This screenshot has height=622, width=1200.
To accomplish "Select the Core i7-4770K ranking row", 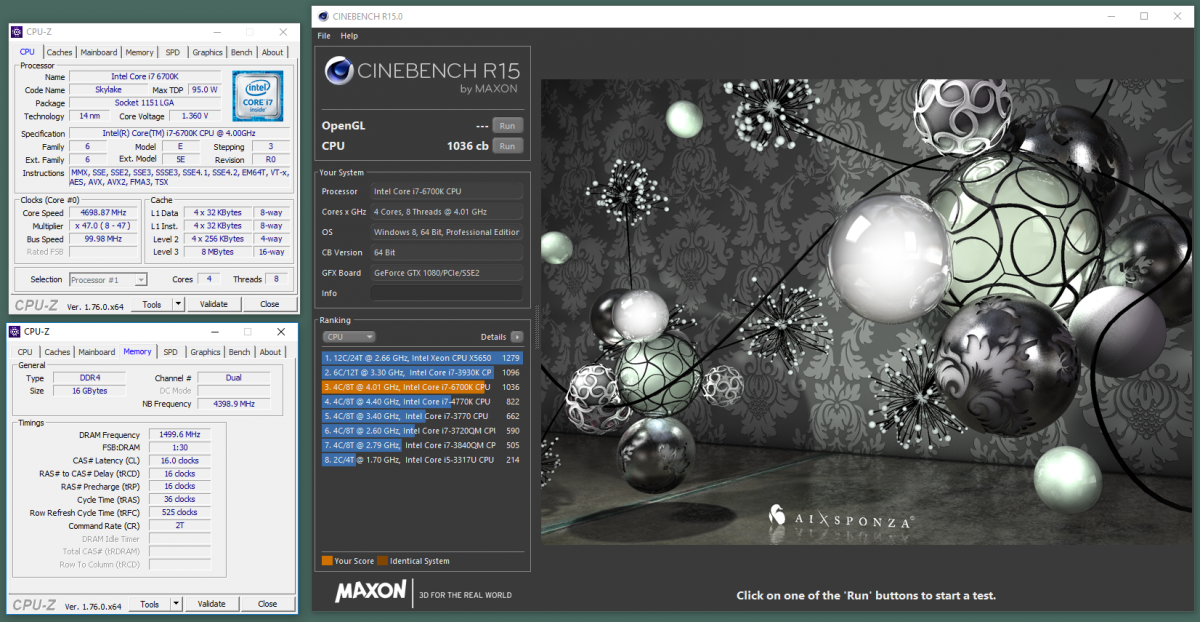I will tap(422, 401).
